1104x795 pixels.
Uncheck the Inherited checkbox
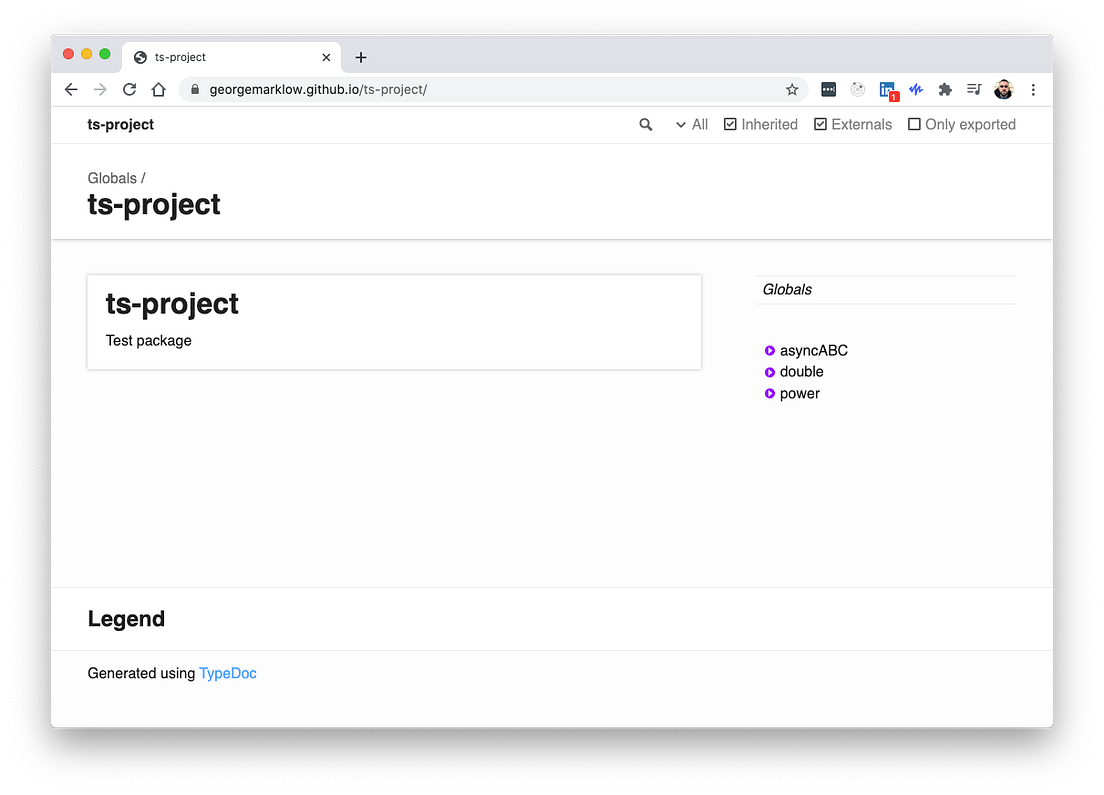pos(731,124)
